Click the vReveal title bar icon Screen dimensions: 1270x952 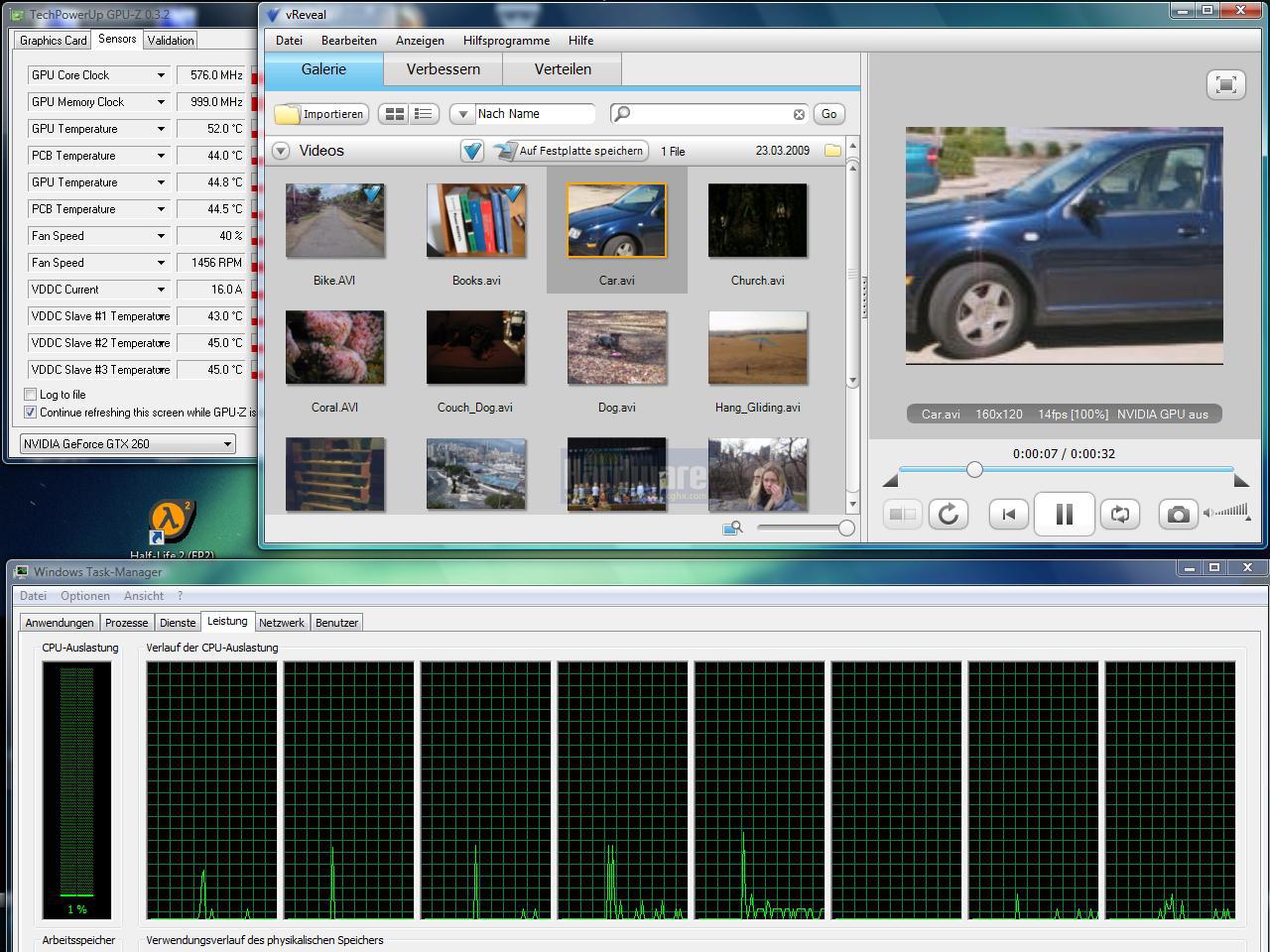tap(274, 15)
